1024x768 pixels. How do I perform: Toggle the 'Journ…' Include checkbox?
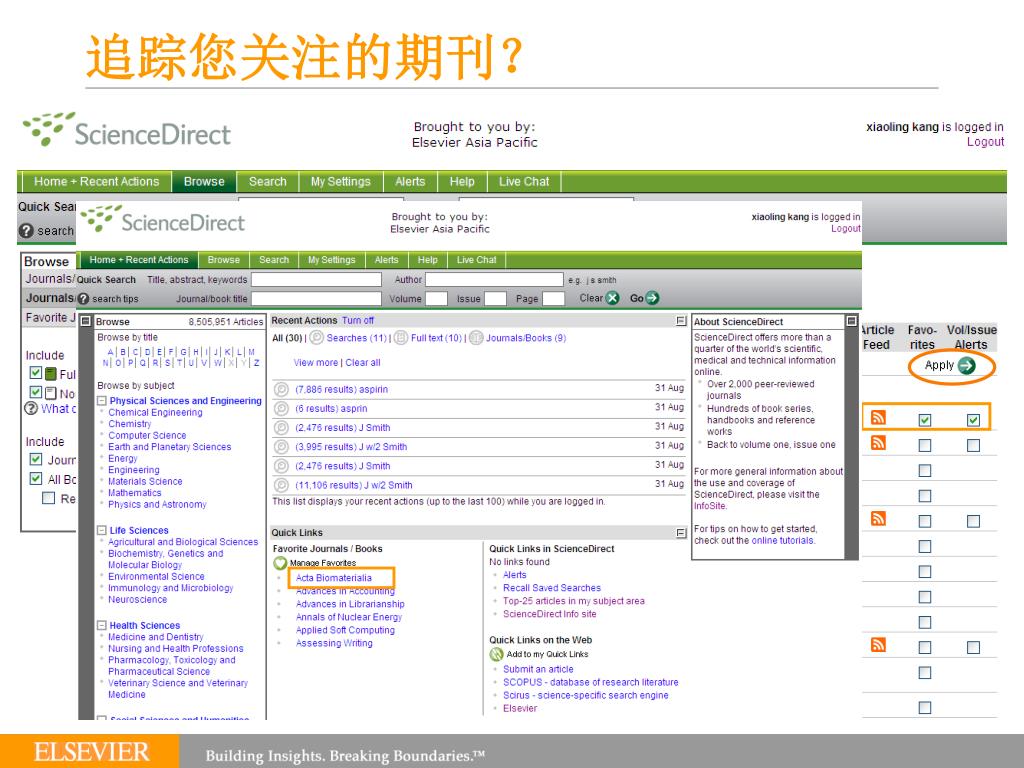[36, 459]
